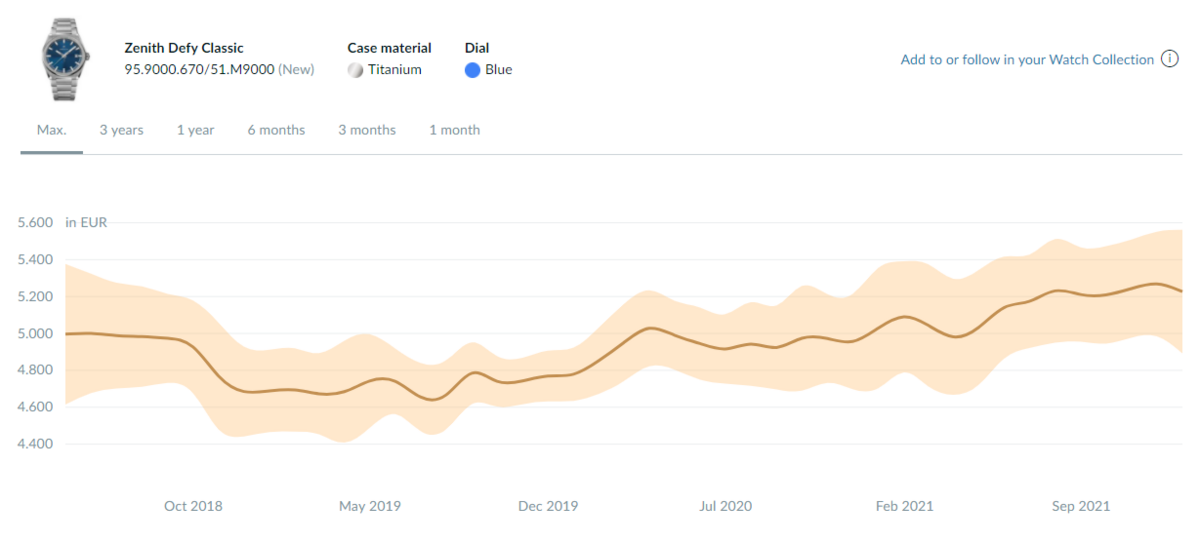
Task: Click the info icon beside Watch Collection
Action: coord(1170,59)
